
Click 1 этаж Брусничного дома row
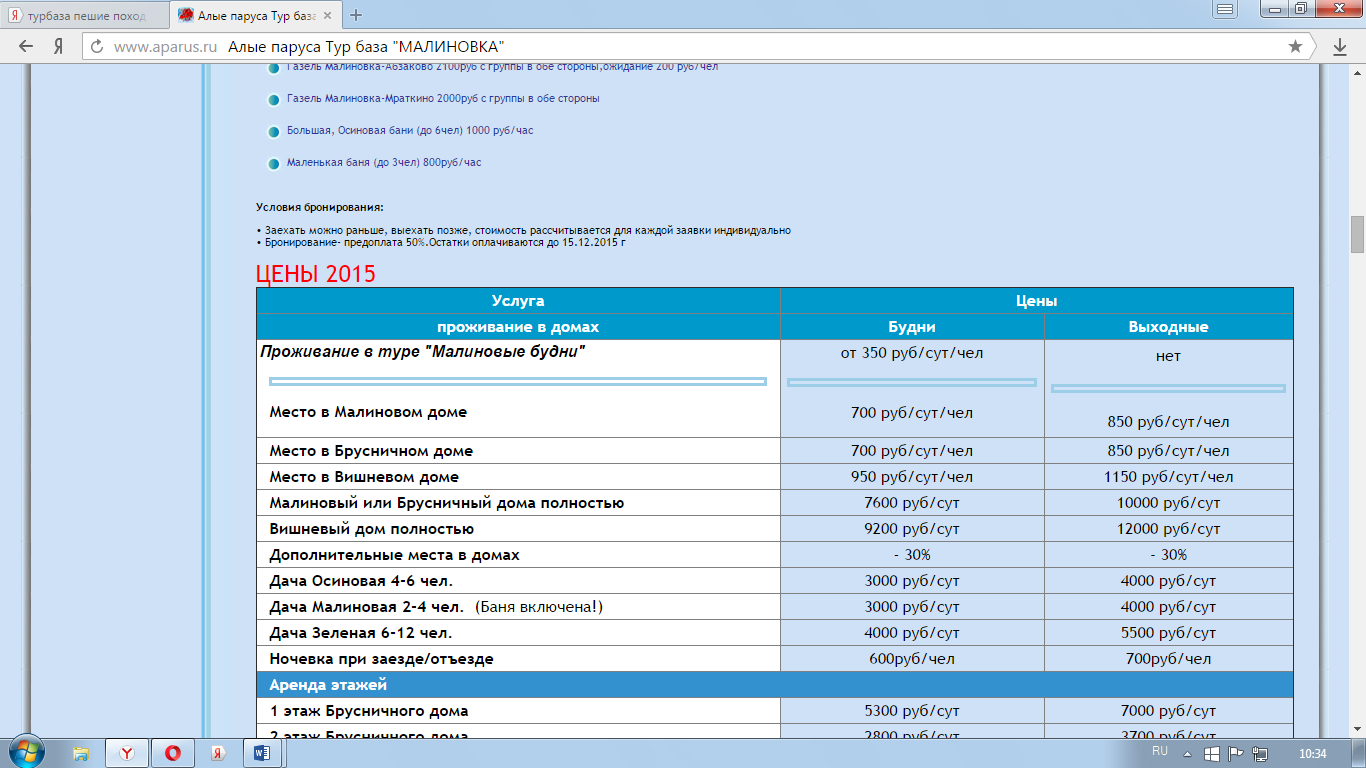pos(518,711)
